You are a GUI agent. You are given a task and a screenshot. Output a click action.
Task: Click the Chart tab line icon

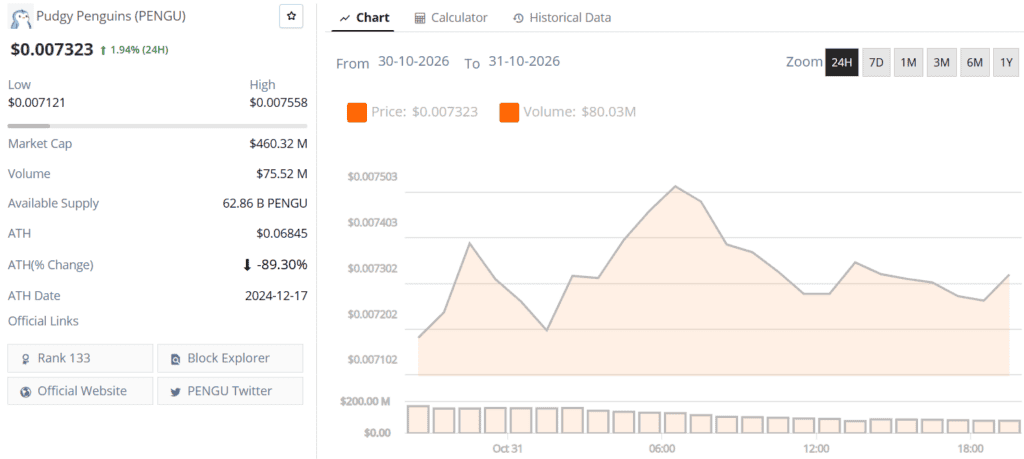345,18
